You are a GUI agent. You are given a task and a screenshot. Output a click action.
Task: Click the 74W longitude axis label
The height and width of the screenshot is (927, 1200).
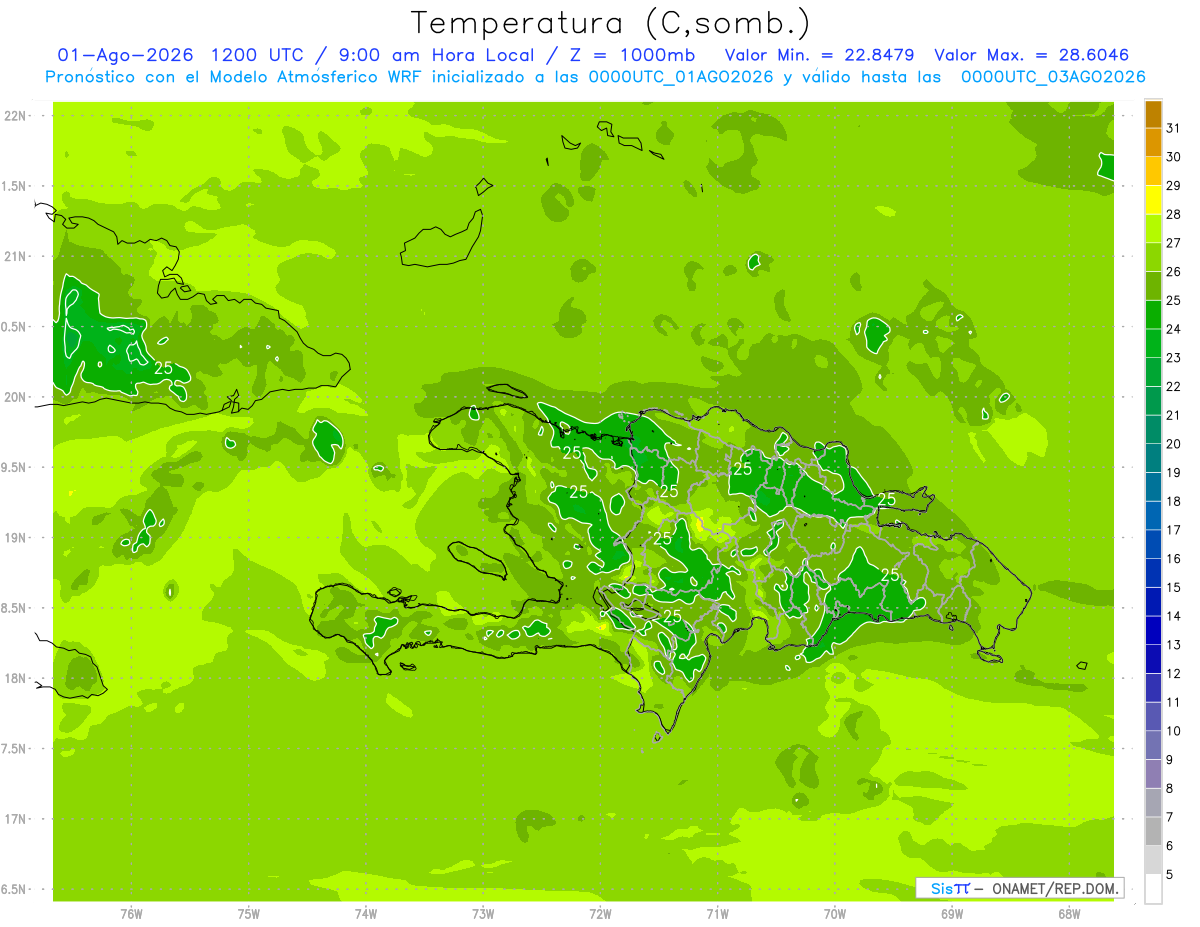pyautogui.click(x=366, y=914)
